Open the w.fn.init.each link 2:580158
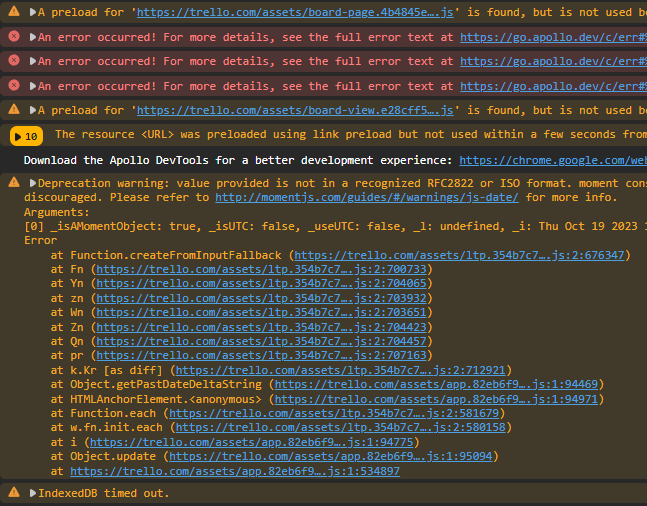Image resolution: width=647 pixels, height=506 pixels. pos(340,427)
